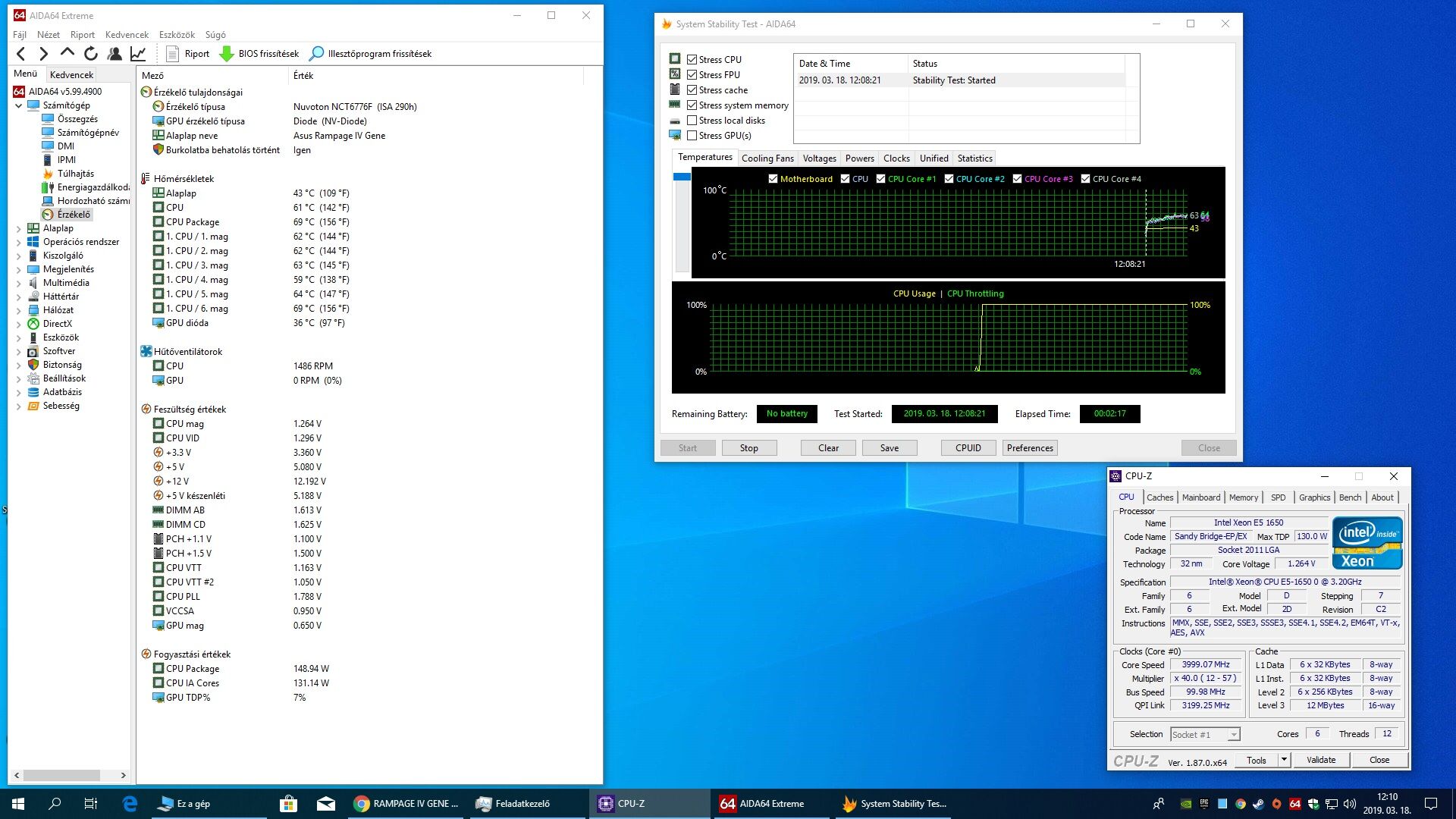Screen dimensions: 1456x819
Task: Click the Up arrow in AIDA64 toolbar
Action: coord(67,53)
